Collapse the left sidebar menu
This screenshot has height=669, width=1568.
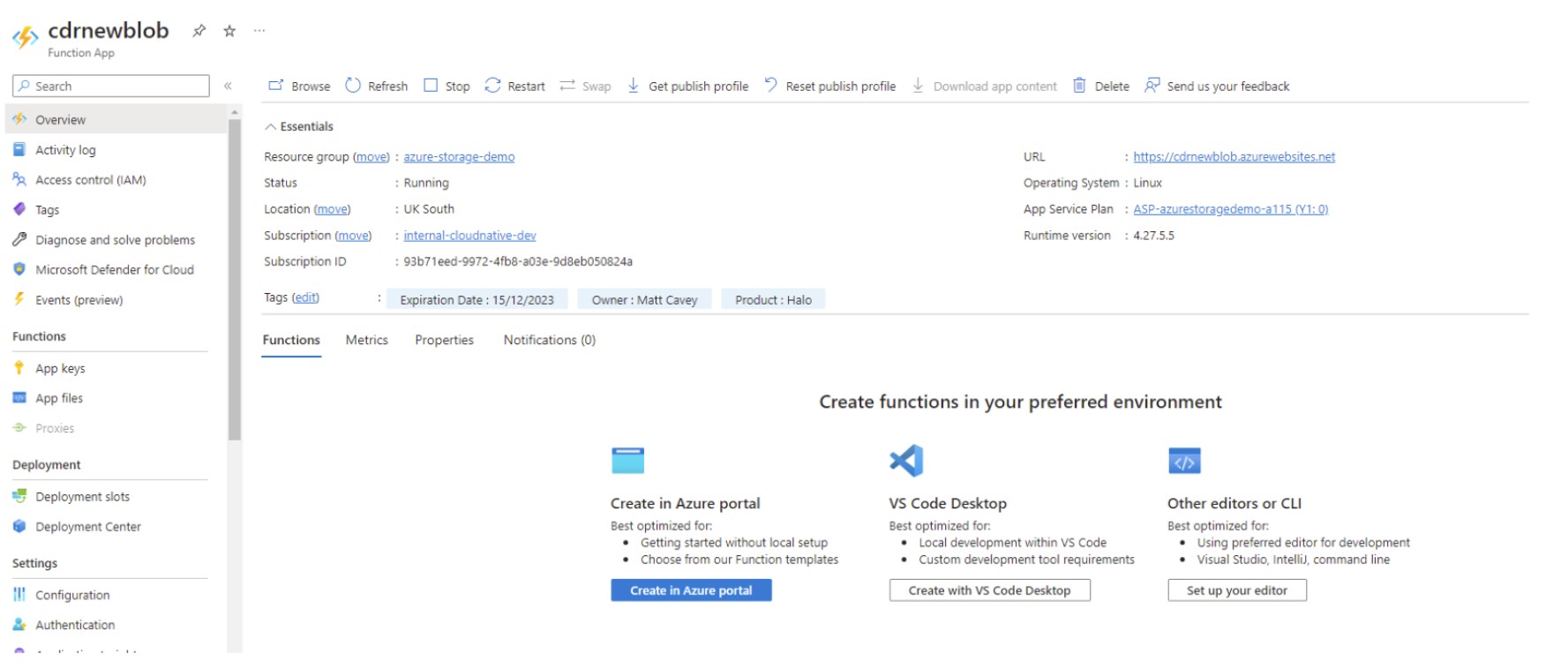(x=228, y=86)
